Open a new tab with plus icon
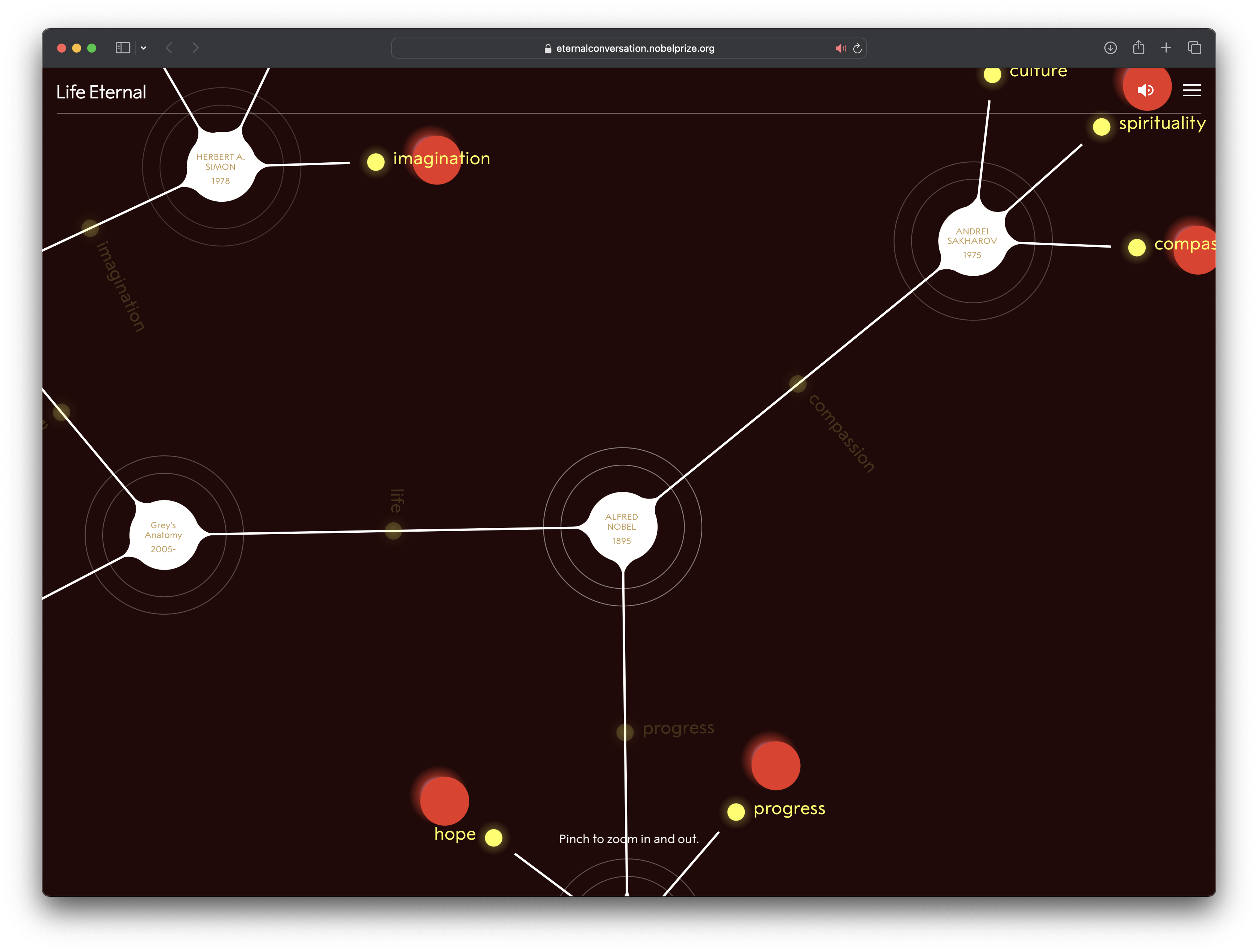The image size is (1258, 952). tap(1166, 48)
